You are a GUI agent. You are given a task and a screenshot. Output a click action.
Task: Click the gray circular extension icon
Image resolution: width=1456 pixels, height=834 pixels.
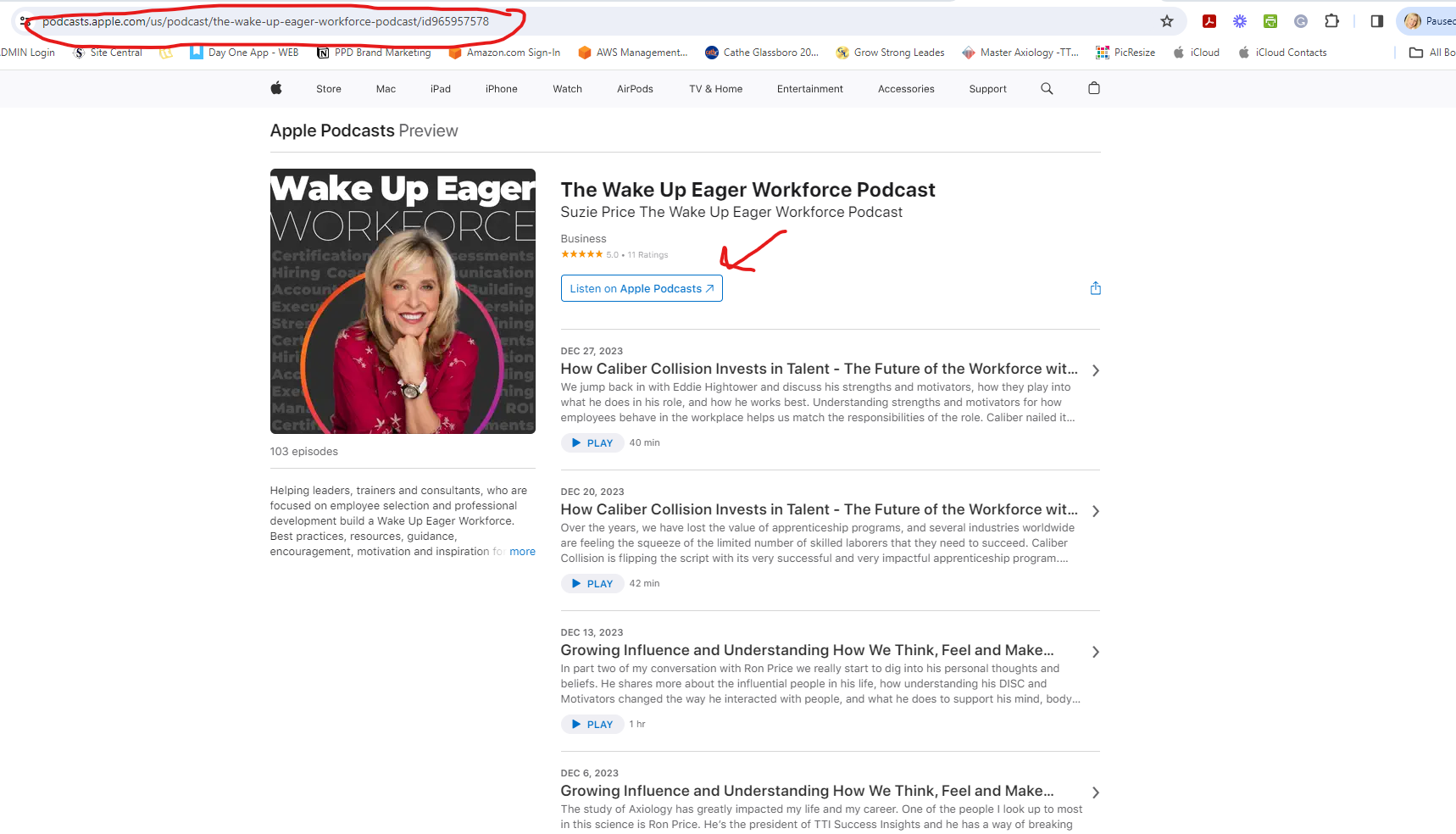click(1301, 21)
